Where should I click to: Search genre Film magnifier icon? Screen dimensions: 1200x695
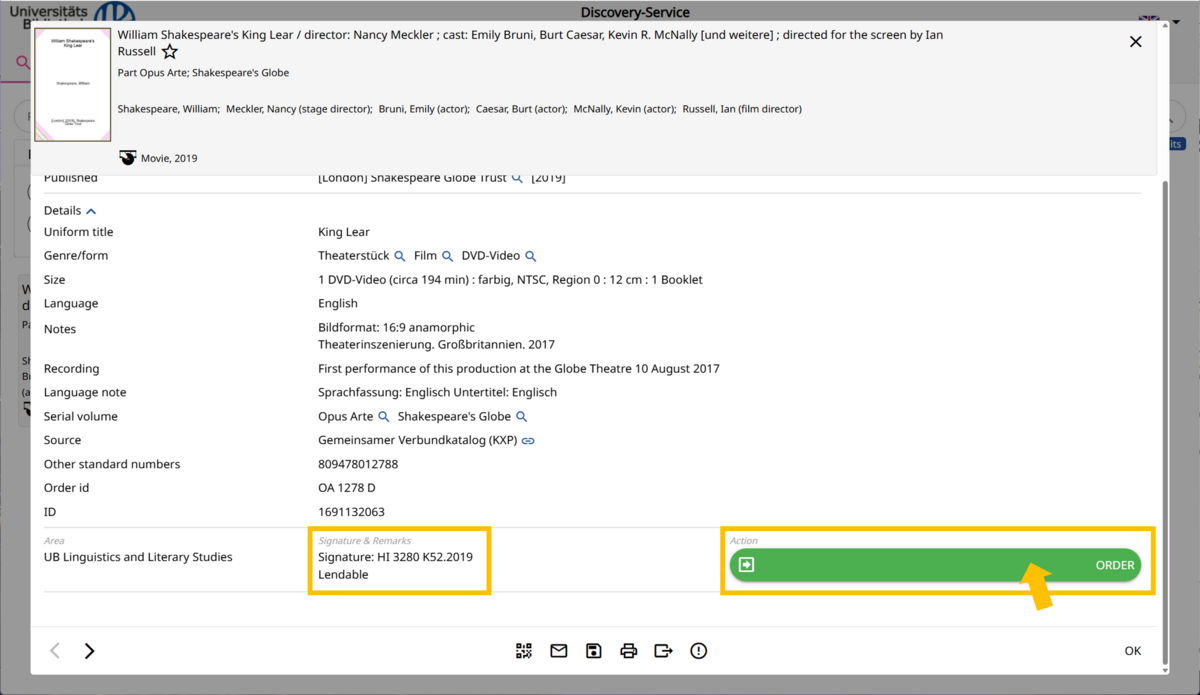tap(448, 256)
